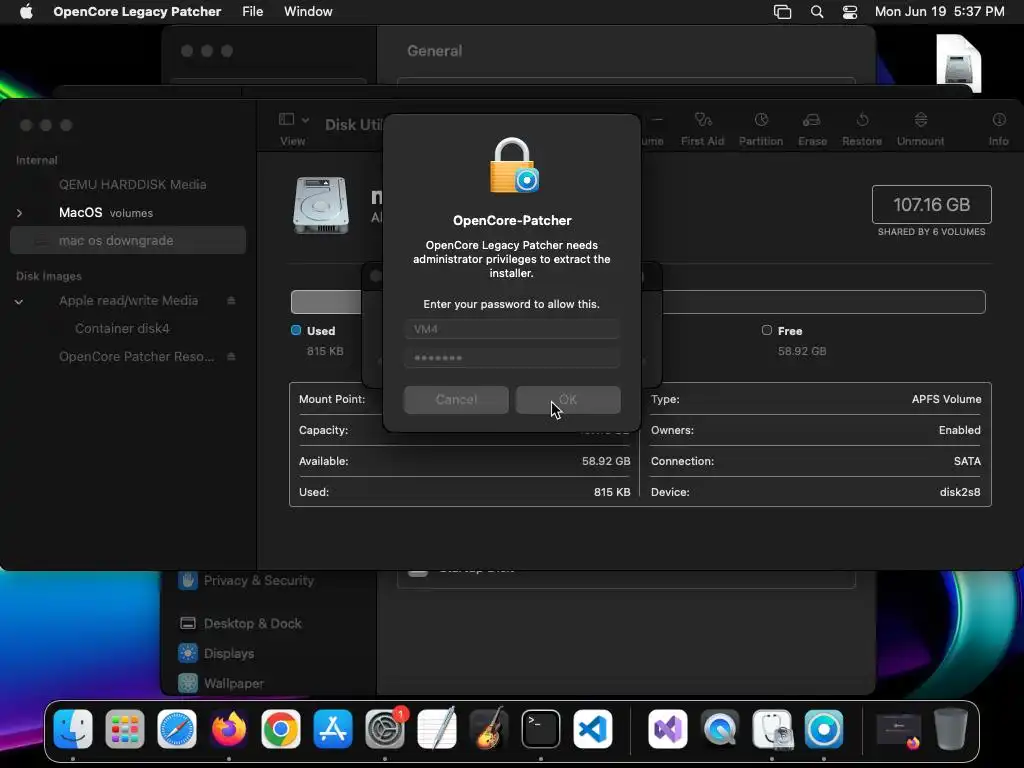This screenshot has width=1024, height=768.
Task: Launch Firefox from the Dock
Action: pos(229,729)
